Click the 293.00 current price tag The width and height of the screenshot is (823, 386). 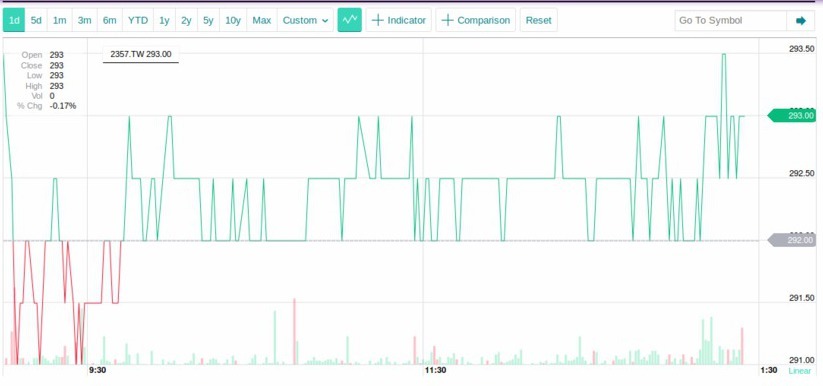(791, 116)
